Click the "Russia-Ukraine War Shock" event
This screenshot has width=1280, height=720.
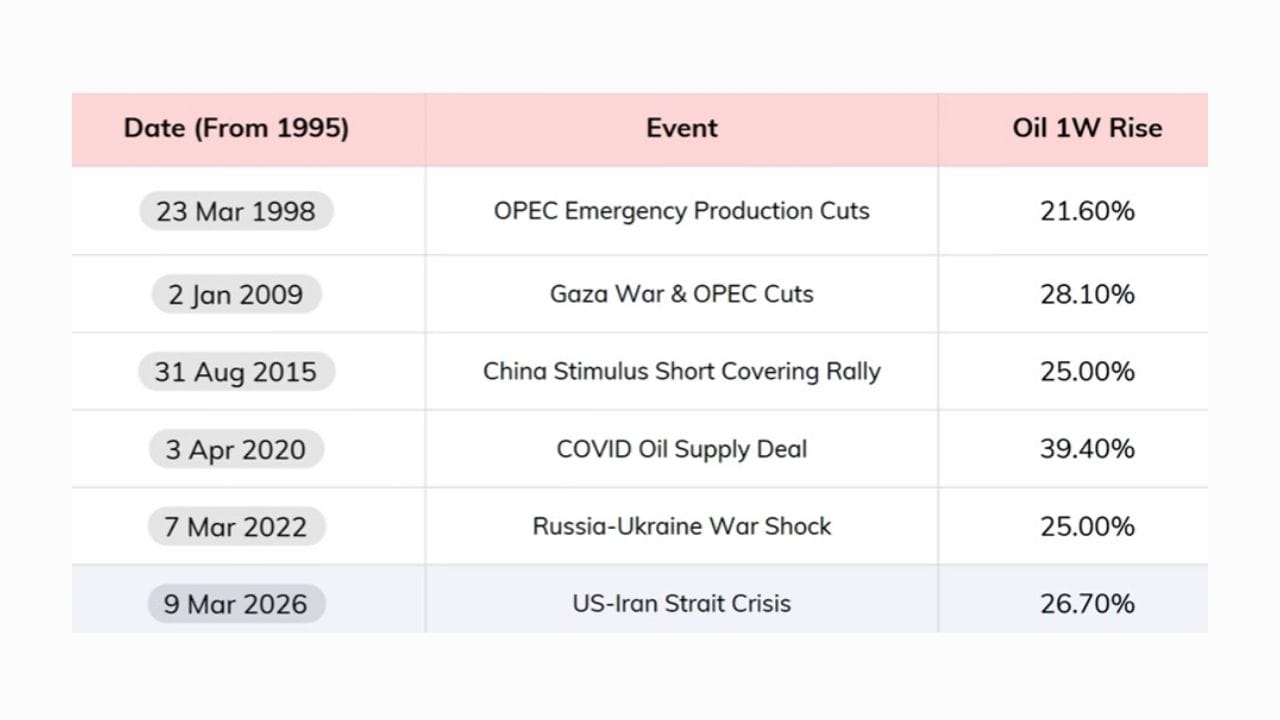tap(682, 526)
